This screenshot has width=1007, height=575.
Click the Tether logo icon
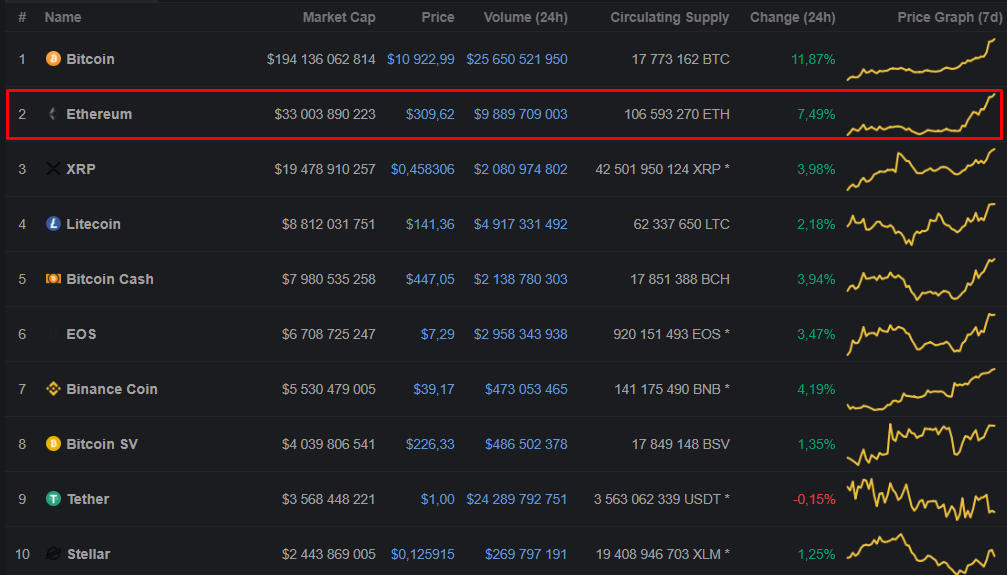[x=53, y=499]
